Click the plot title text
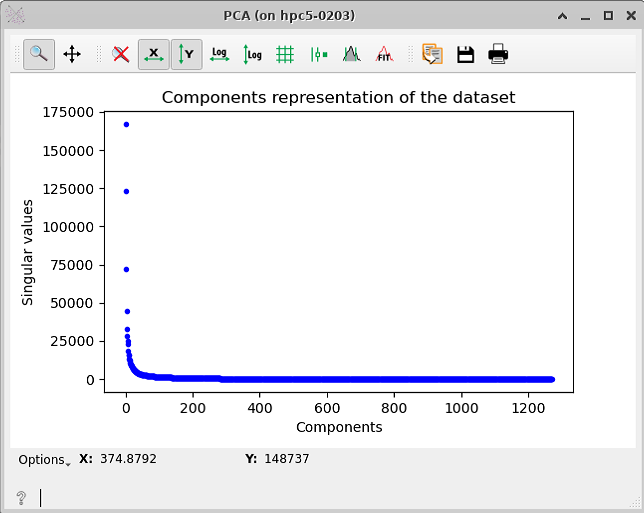The image size is (644, 513). (338, 98)
